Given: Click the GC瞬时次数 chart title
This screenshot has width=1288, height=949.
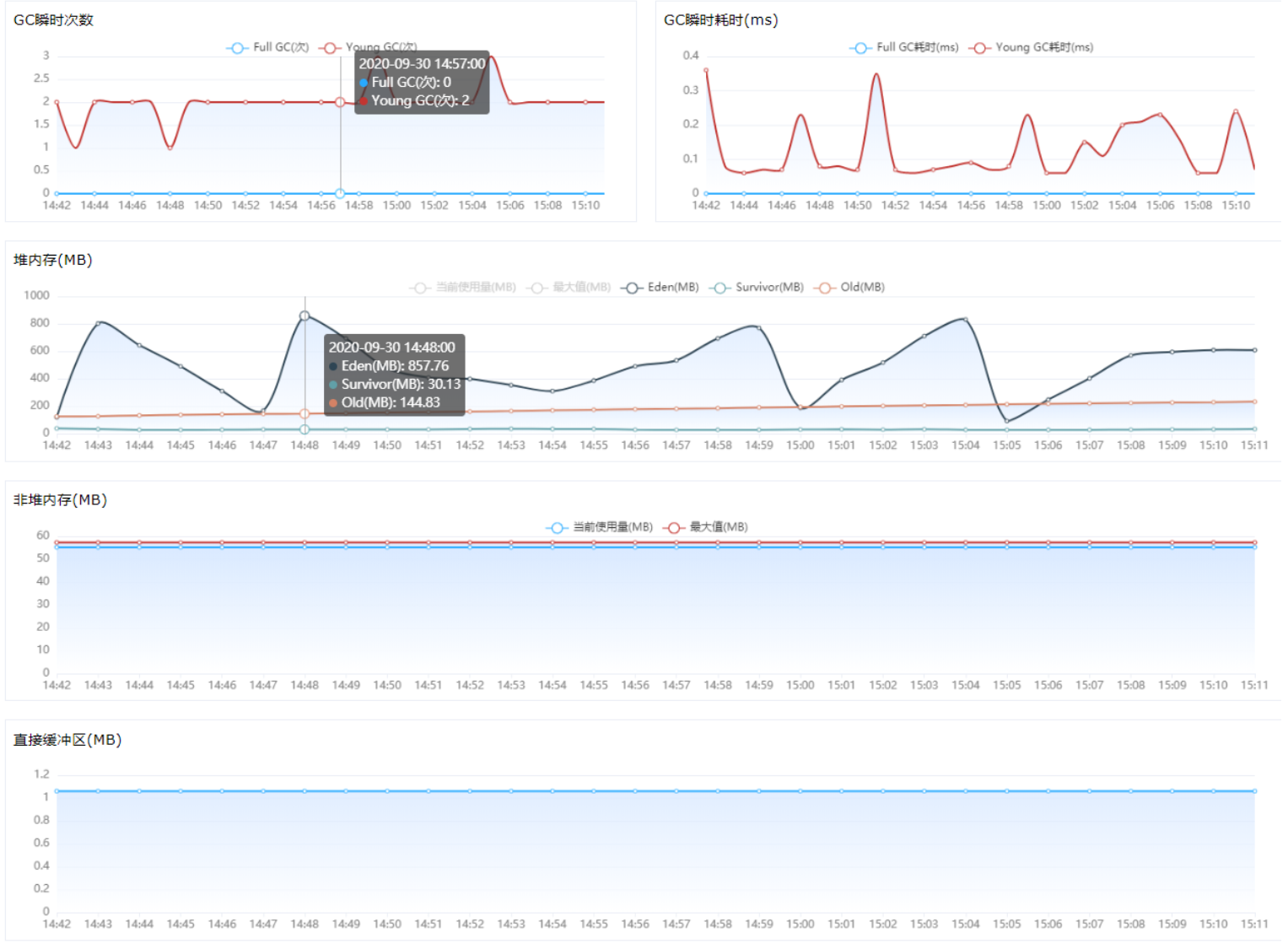Looking at the screenshot, I should tap(53, 20).
